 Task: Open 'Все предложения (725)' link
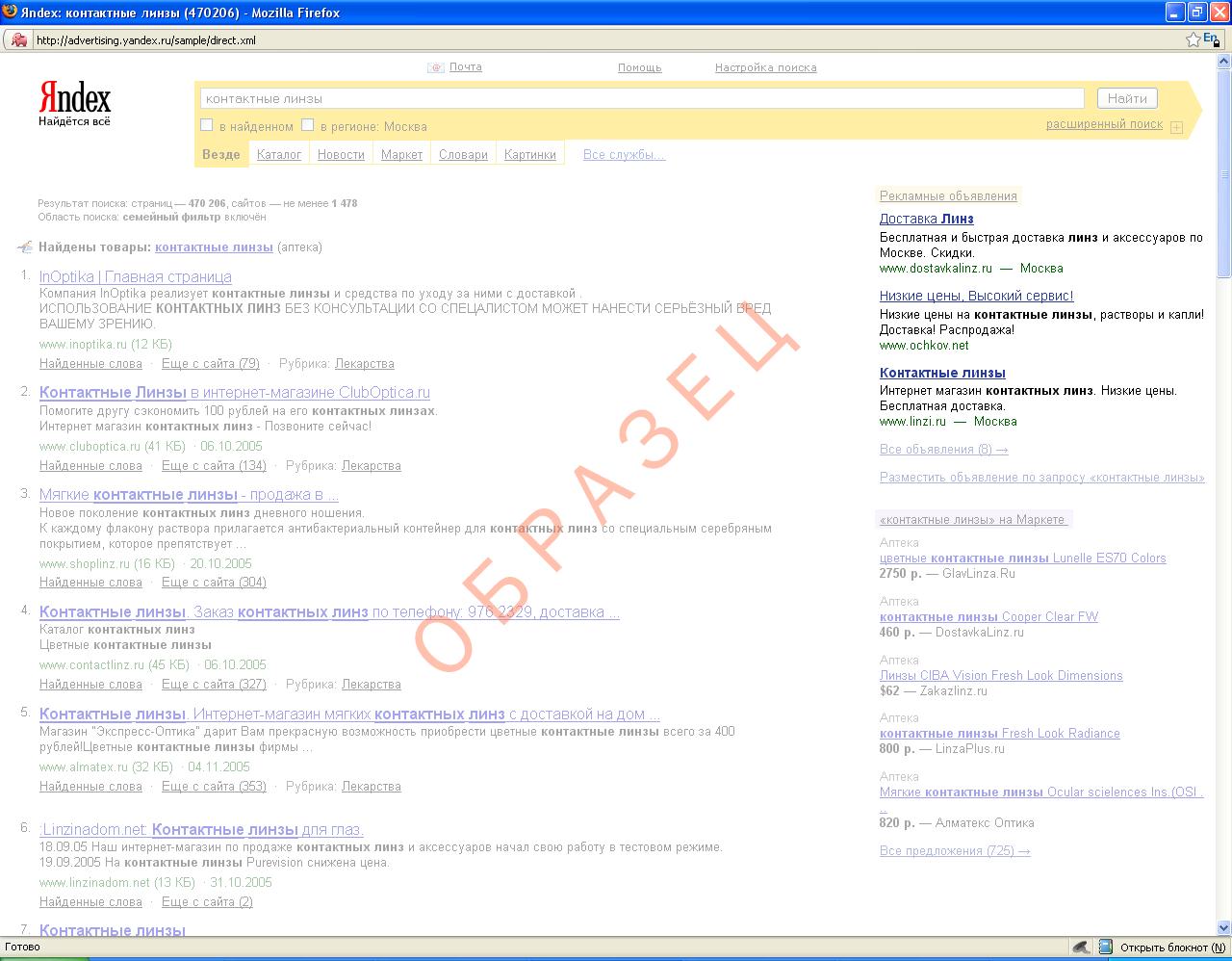coord(955,851)
